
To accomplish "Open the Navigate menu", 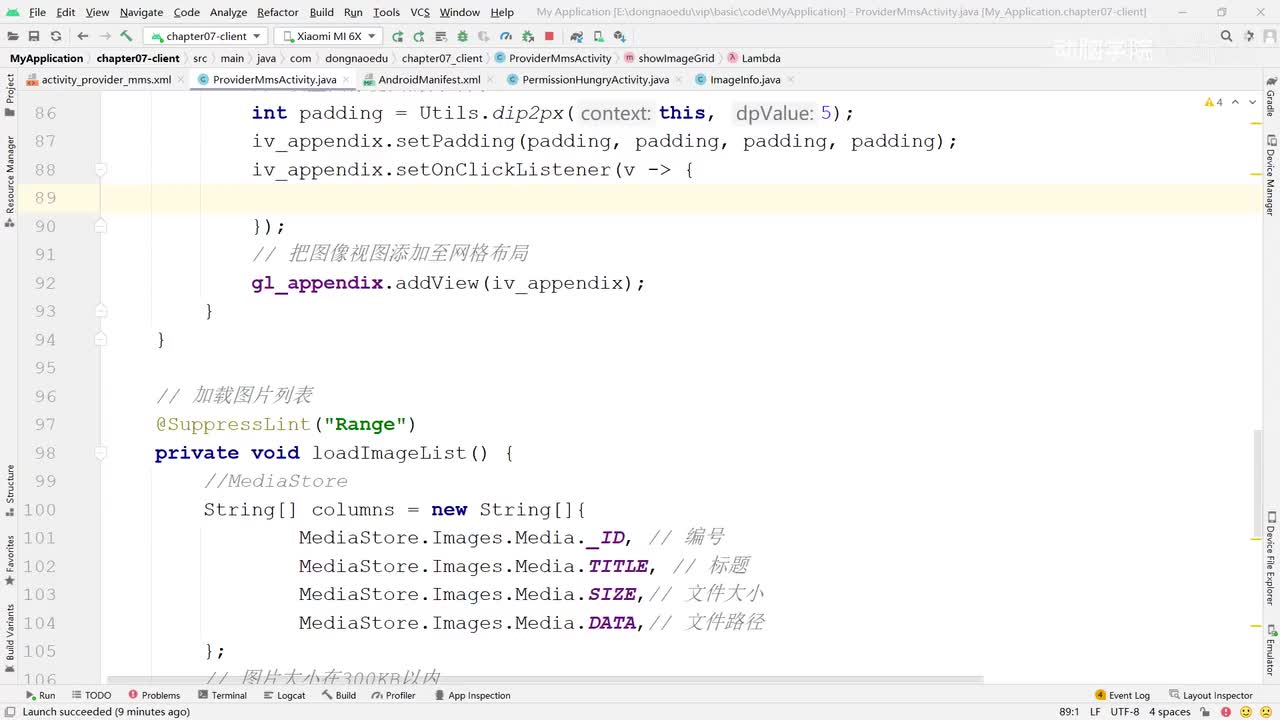I will click(141, 12).
